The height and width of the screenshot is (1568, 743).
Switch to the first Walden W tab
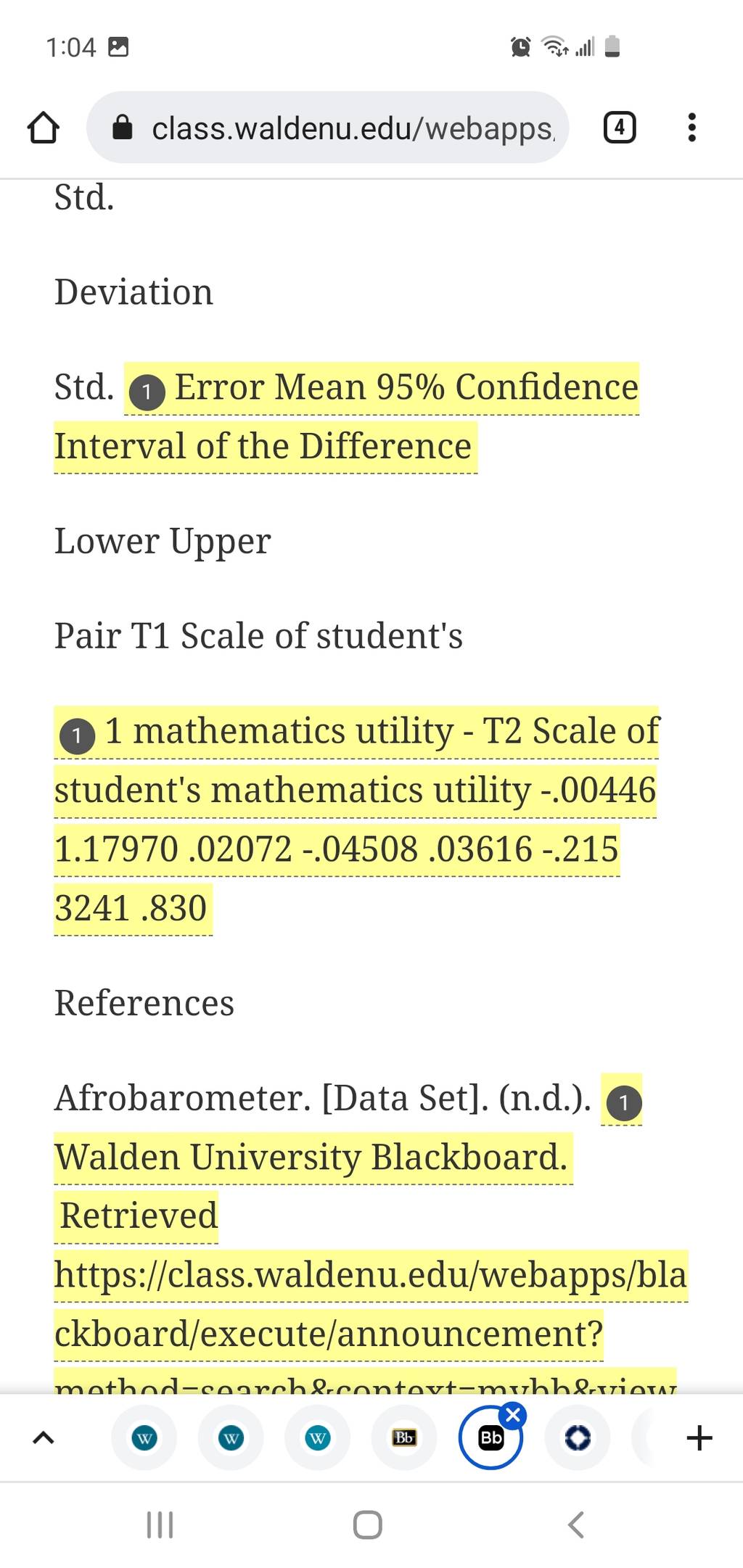click(x=144, y=1437)
